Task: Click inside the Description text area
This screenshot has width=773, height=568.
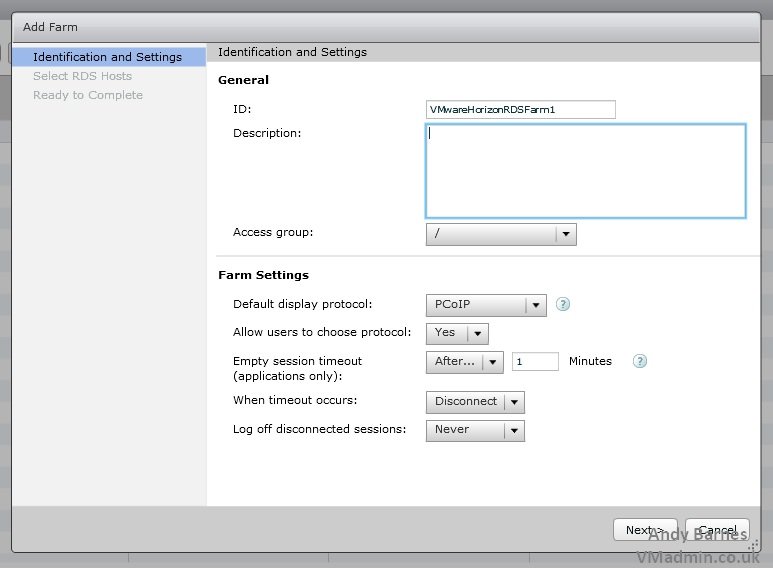Action: click(585, 171)
